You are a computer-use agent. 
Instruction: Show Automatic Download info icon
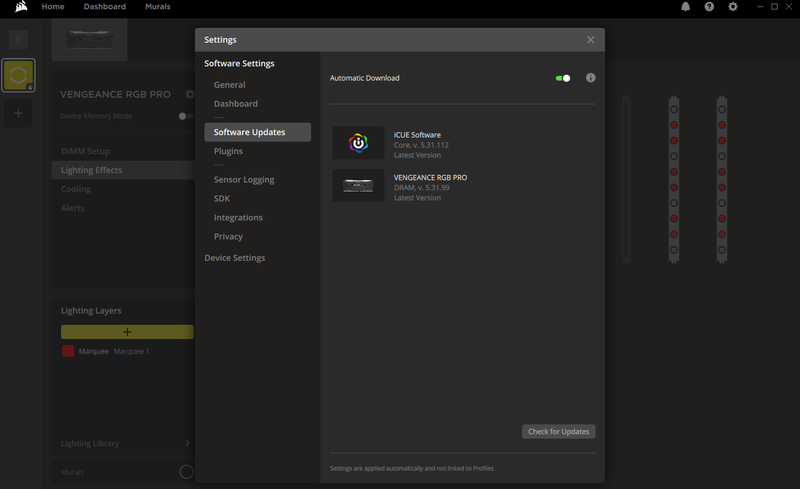click(590, 78)
